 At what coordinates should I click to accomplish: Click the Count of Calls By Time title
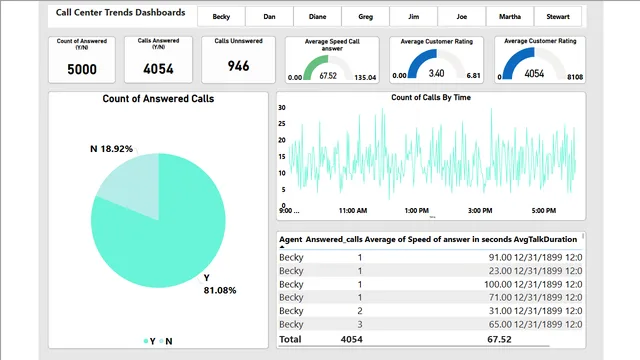point(431,98)
